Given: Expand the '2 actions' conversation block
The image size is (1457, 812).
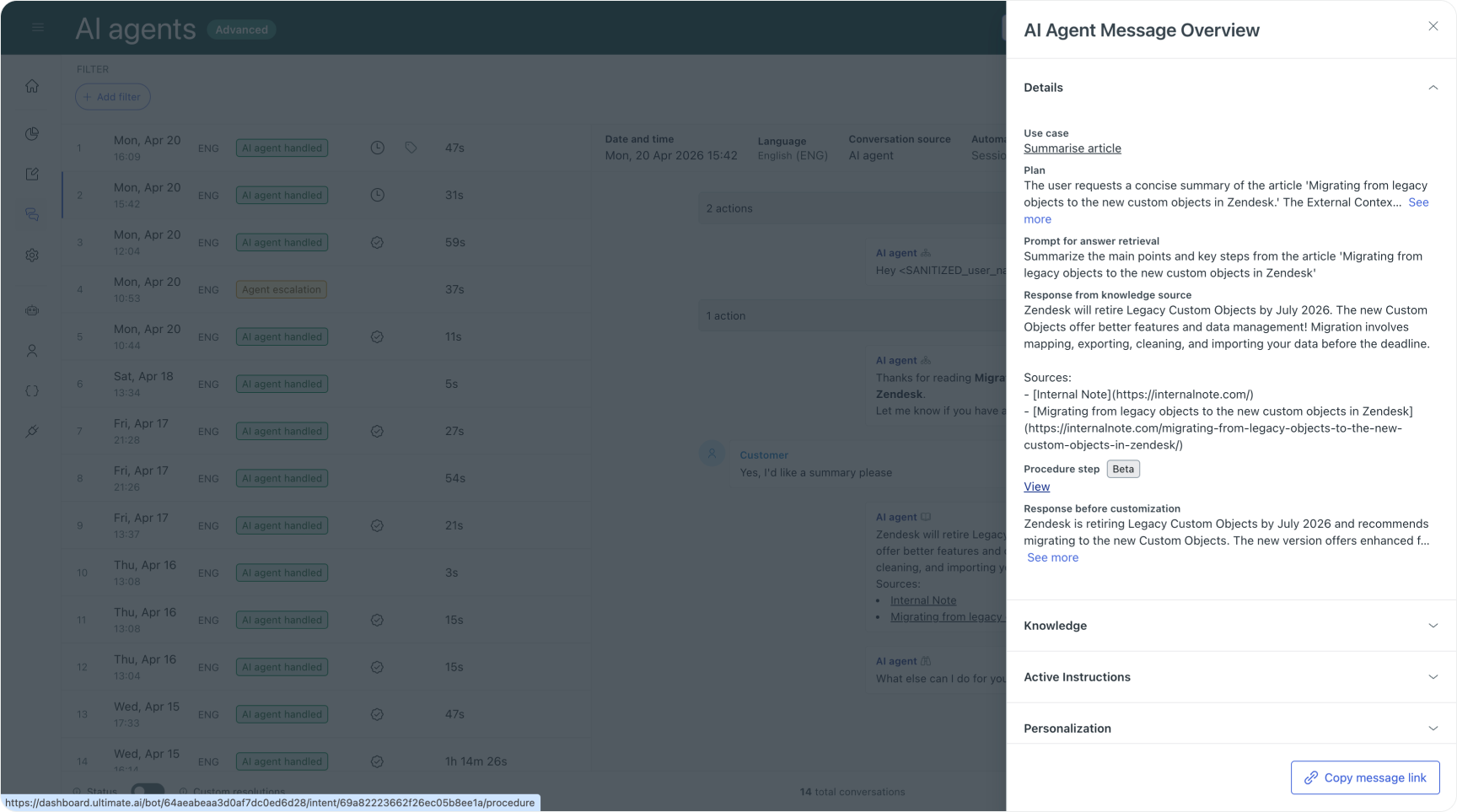Looking at the screenshot, I should click(852, 208).
